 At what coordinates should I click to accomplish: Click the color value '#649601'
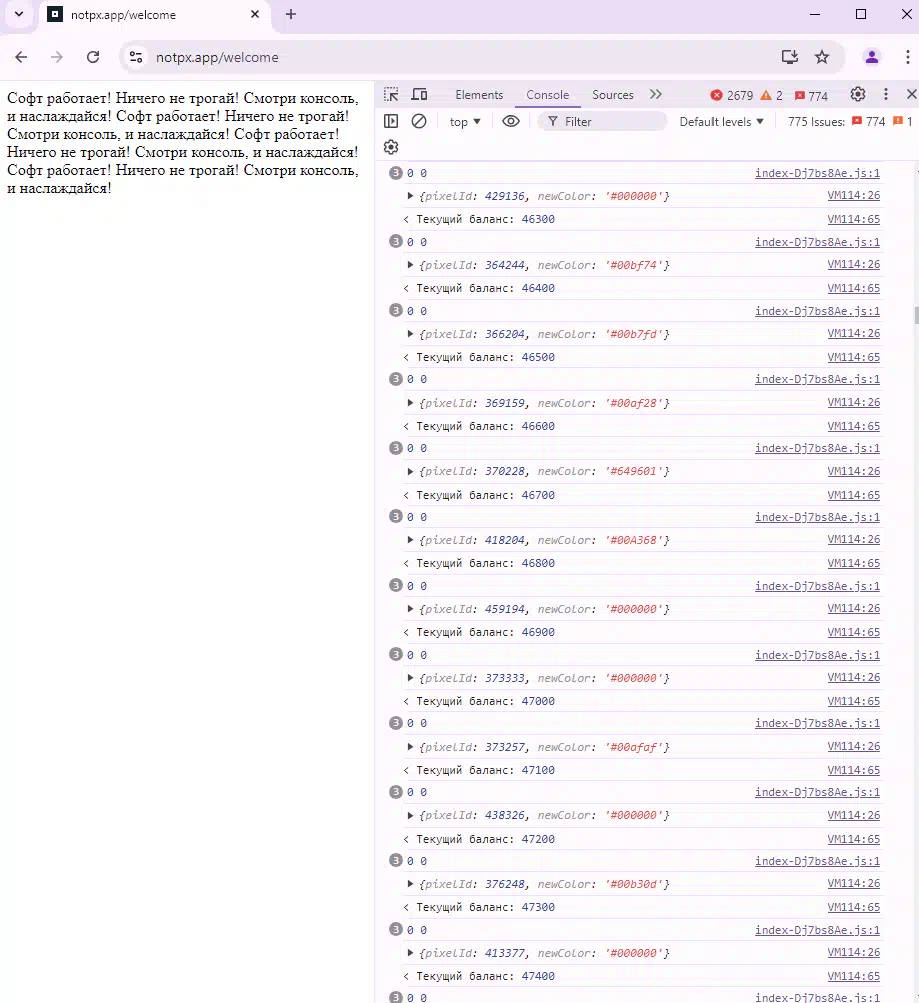[x=634, y=471]
